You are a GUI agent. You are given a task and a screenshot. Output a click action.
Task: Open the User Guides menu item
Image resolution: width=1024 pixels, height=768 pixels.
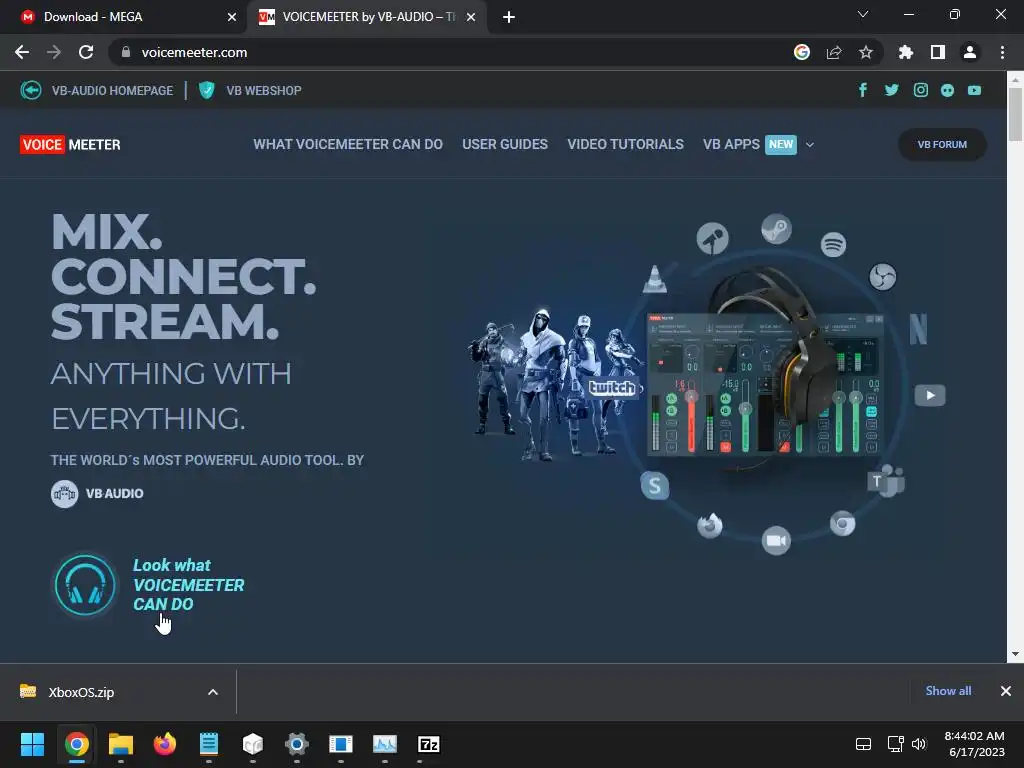505,144
